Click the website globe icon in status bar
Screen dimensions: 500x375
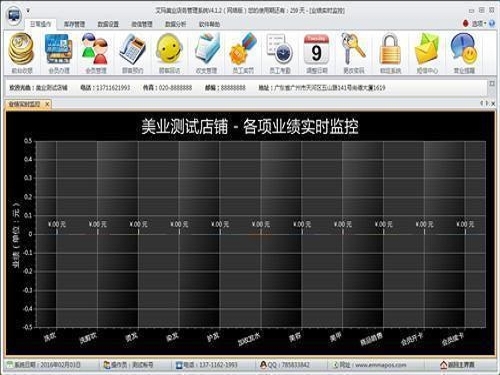click(x=336, y=365)
